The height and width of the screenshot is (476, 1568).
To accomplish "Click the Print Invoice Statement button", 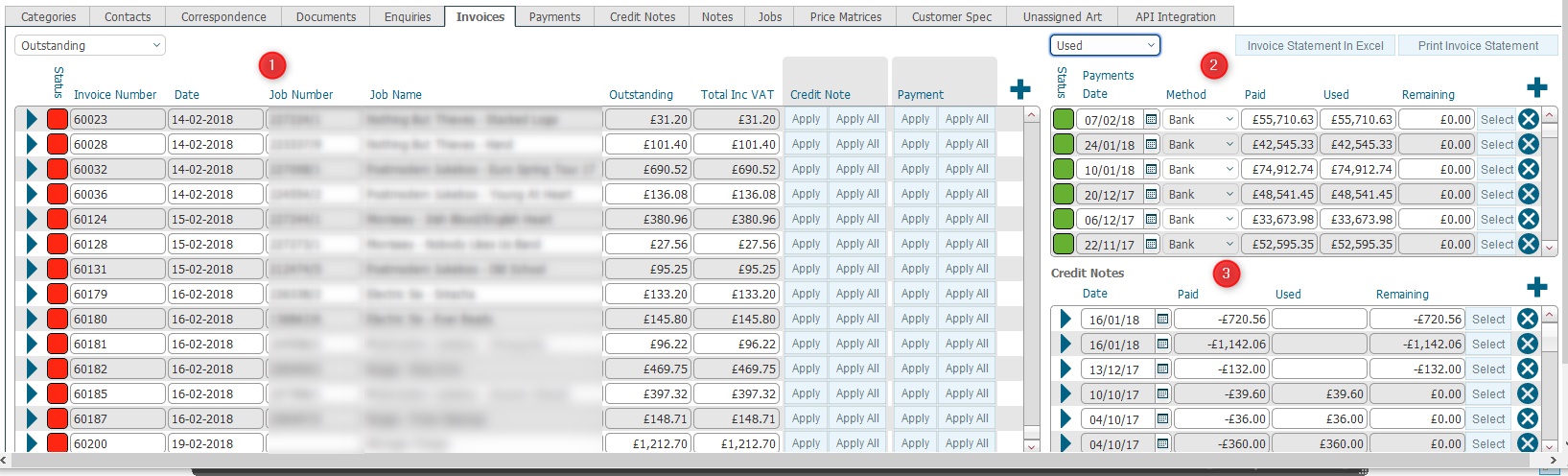I will [x=1478, y=45].
